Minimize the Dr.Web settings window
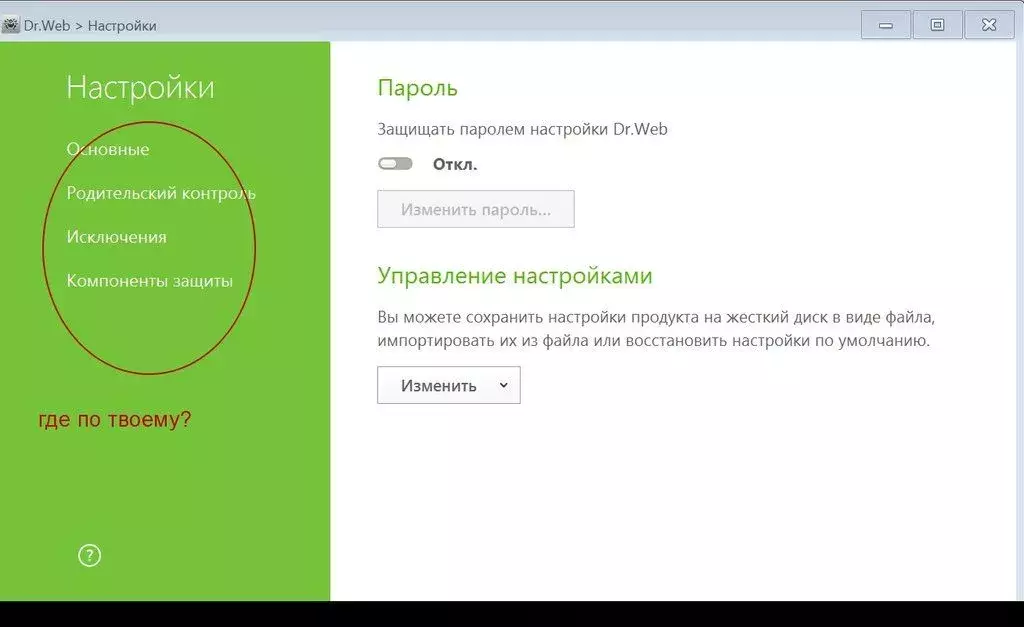Screen dimensions: 1024x627 click(x=886, y=25)
